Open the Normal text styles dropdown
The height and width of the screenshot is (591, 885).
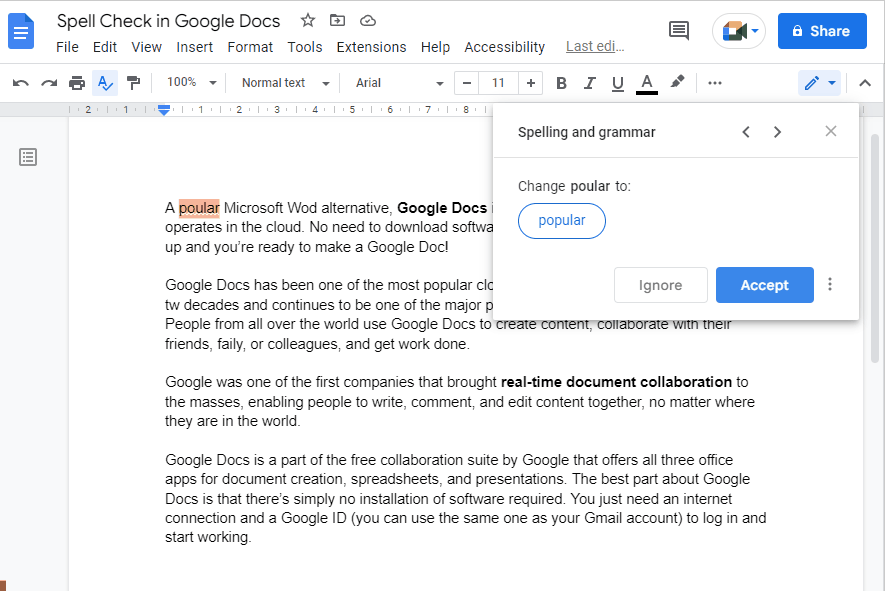(x=285, y=83)
